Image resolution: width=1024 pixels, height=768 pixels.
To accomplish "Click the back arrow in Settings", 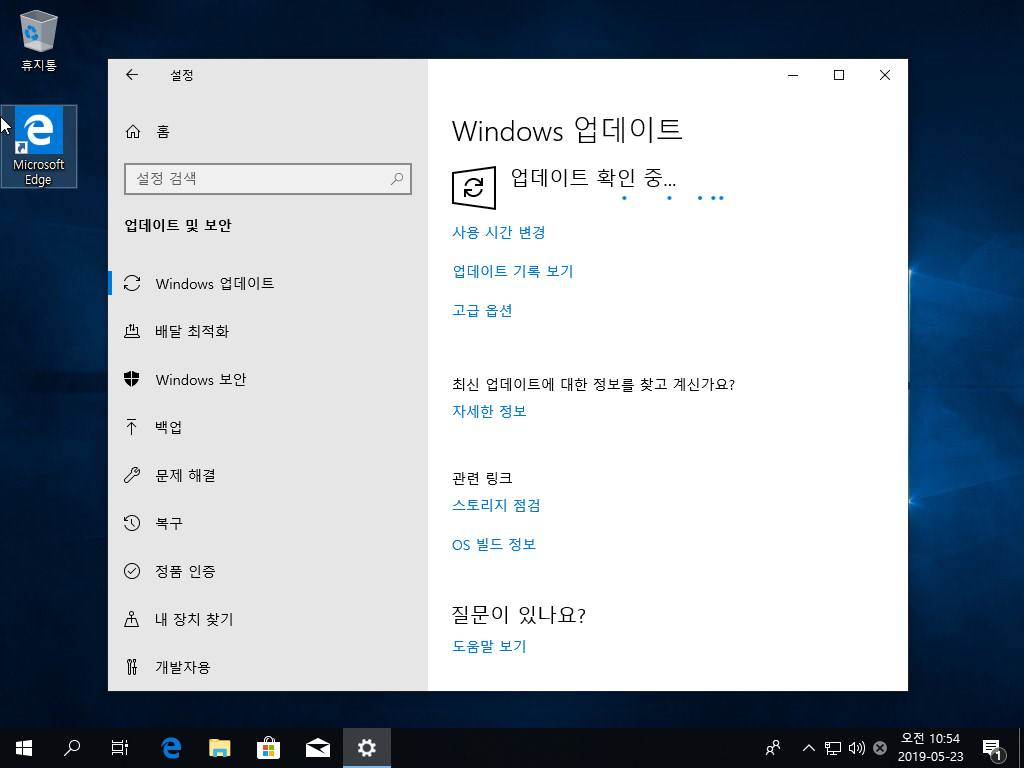I will click(x=132, y=75).
